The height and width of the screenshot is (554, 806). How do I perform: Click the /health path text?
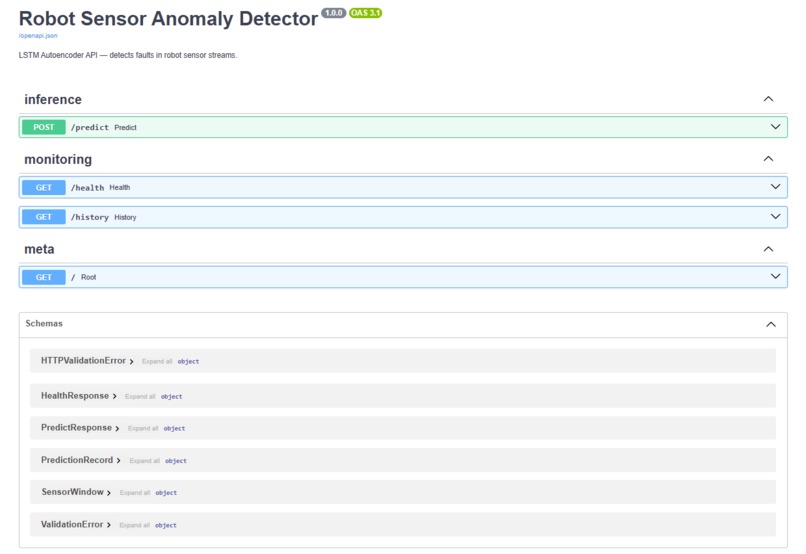tap(87, 188)
